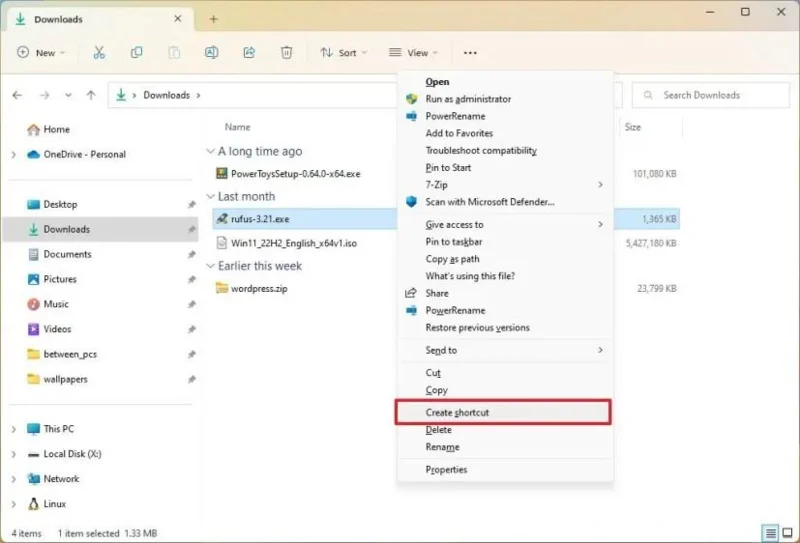
Task: Select Restore previous versions
Action: click(504, 328)
